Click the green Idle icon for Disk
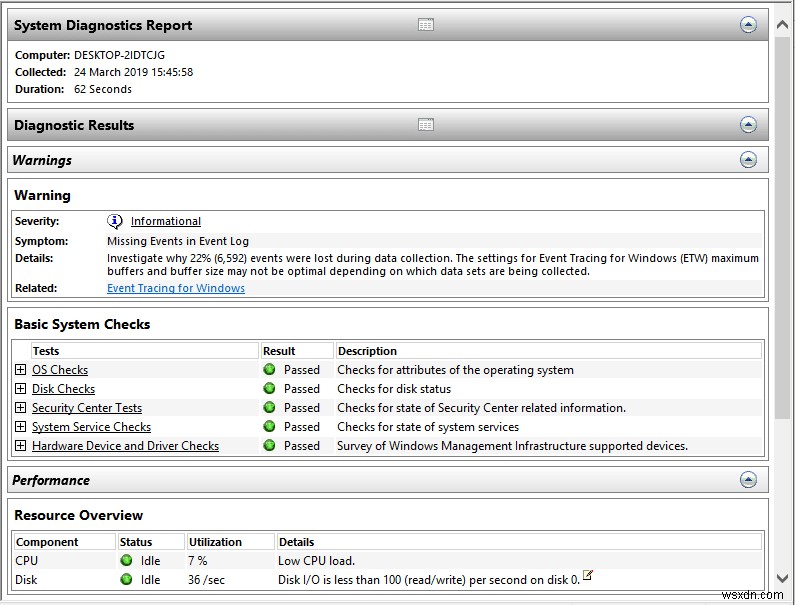The image size is (795, 605). click(x=126, y=579)
